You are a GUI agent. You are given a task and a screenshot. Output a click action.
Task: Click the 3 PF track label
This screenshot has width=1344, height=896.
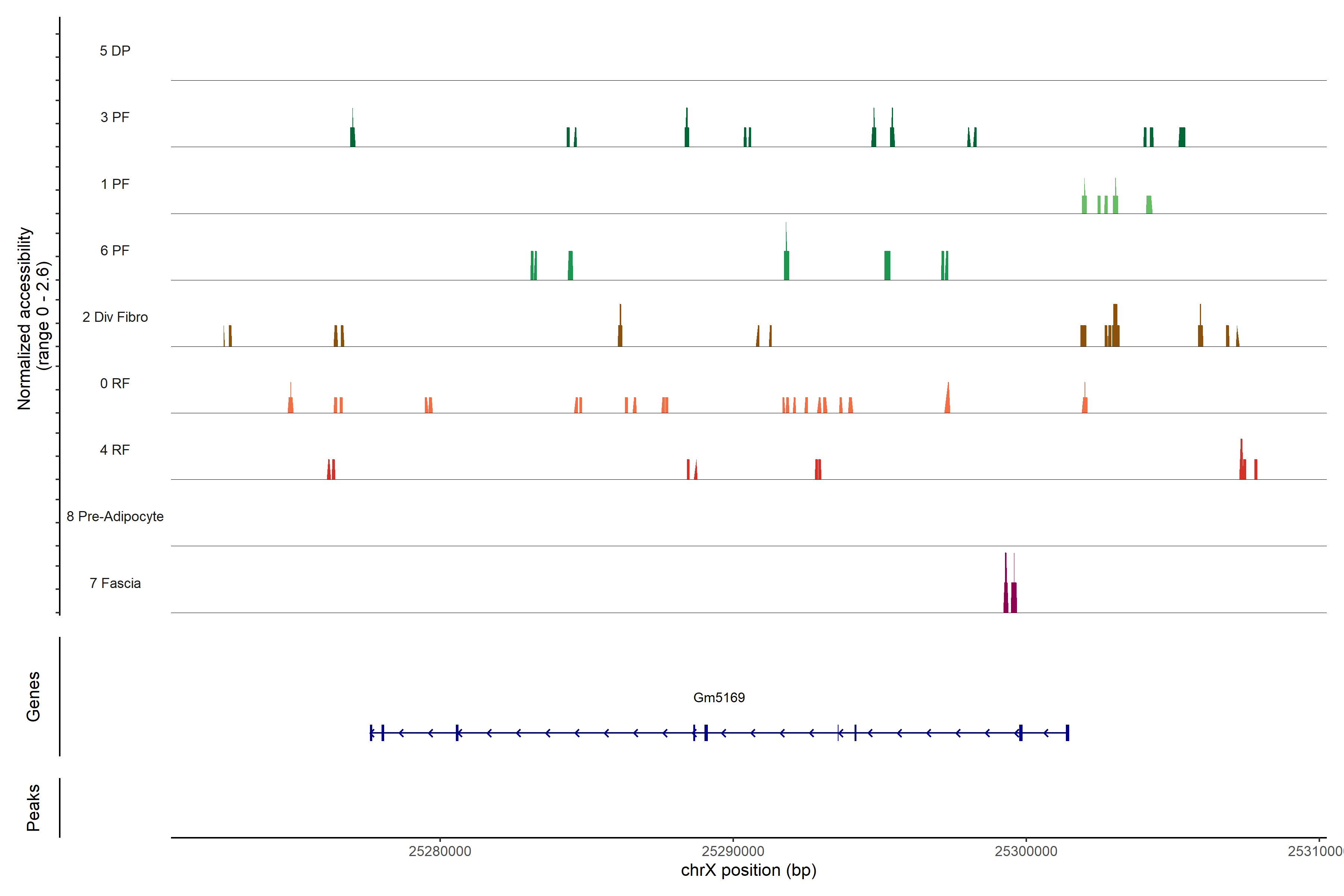pos(115,118)
